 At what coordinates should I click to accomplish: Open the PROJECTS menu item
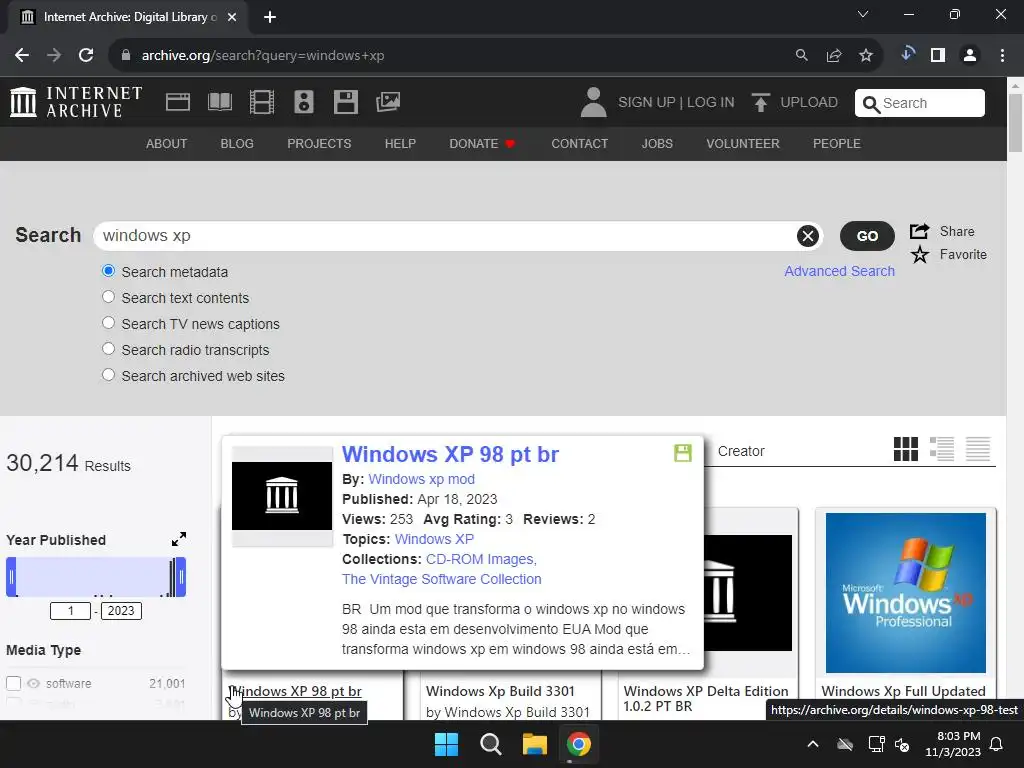pyautogui.click(x=319, y=144)
